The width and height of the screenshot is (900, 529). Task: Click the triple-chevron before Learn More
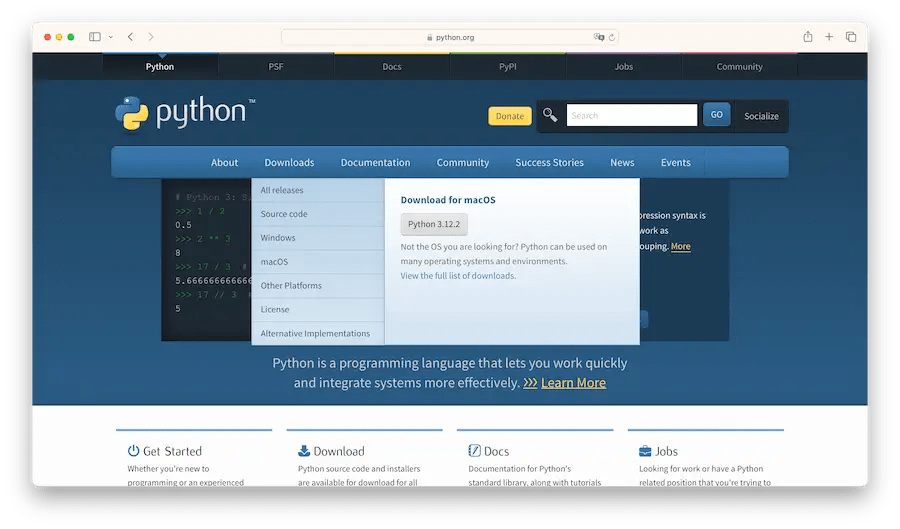coord(530,383)
